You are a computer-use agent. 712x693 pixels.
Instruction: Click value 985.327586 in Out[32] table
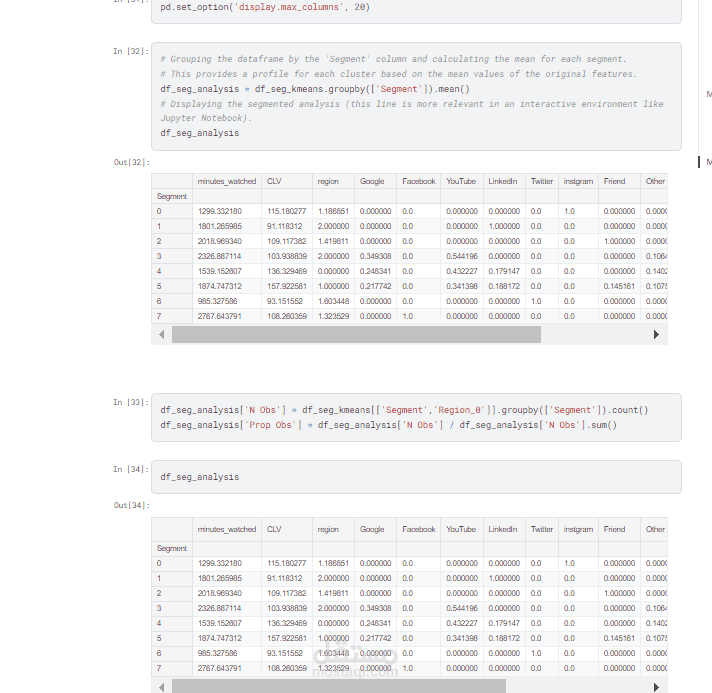(x=218, y=301)
